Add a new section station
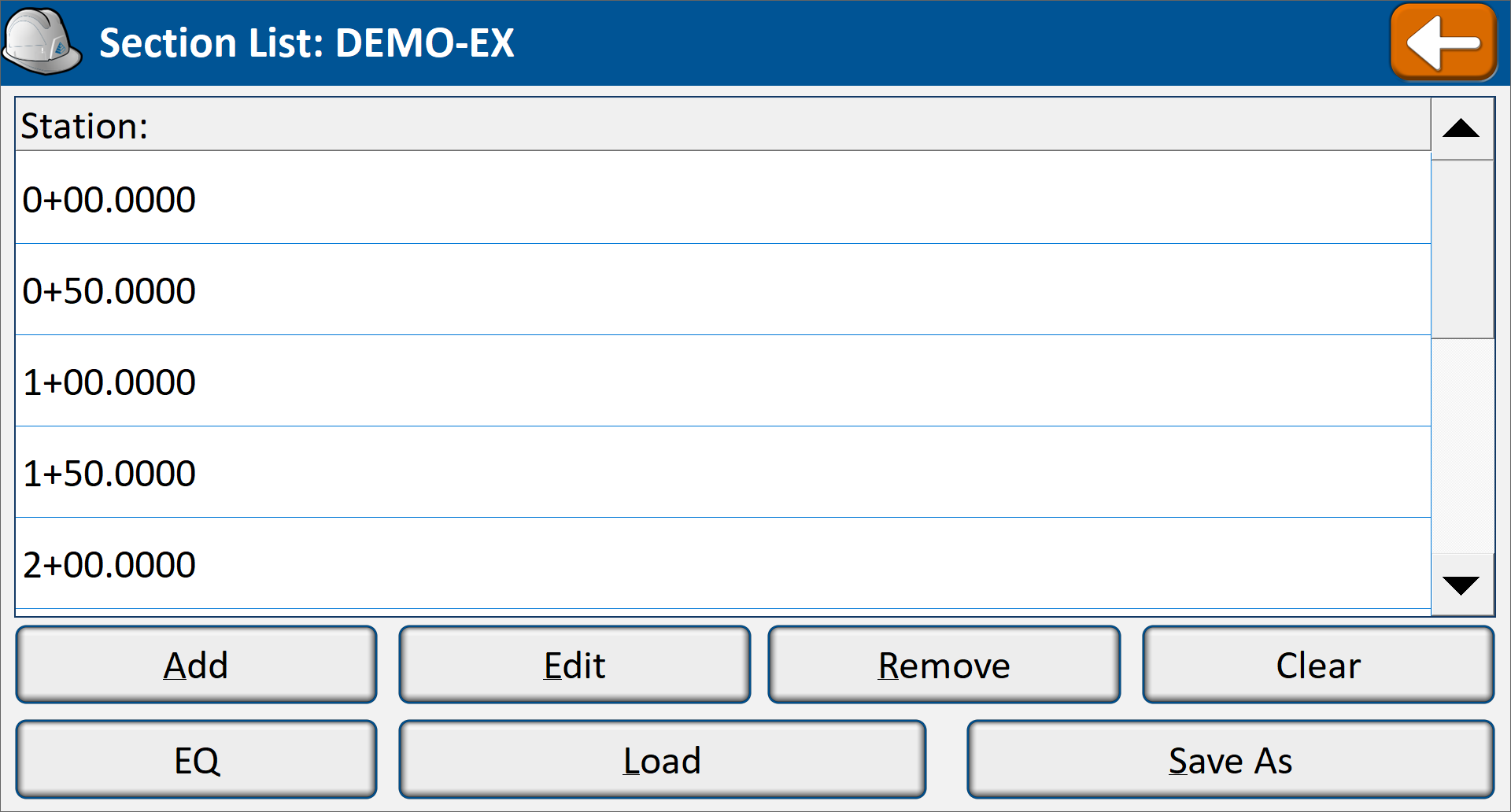 click(x=196, y=665)
